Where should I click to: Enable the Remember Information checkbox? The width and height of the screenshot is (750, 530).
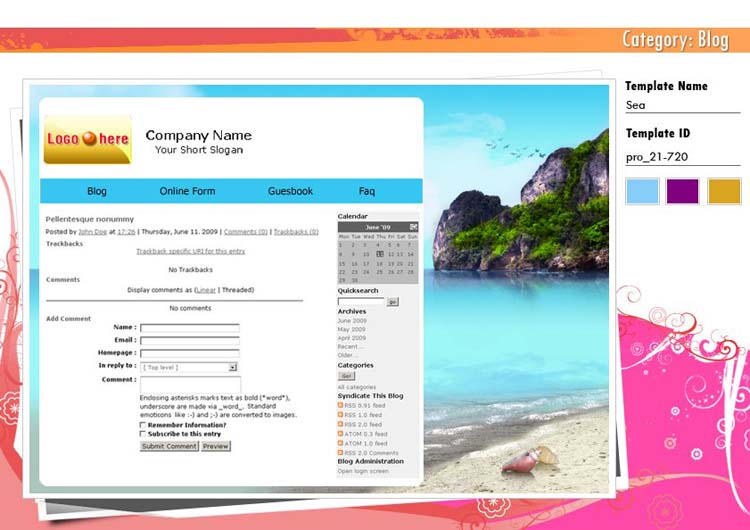click(x=143, y=425)
